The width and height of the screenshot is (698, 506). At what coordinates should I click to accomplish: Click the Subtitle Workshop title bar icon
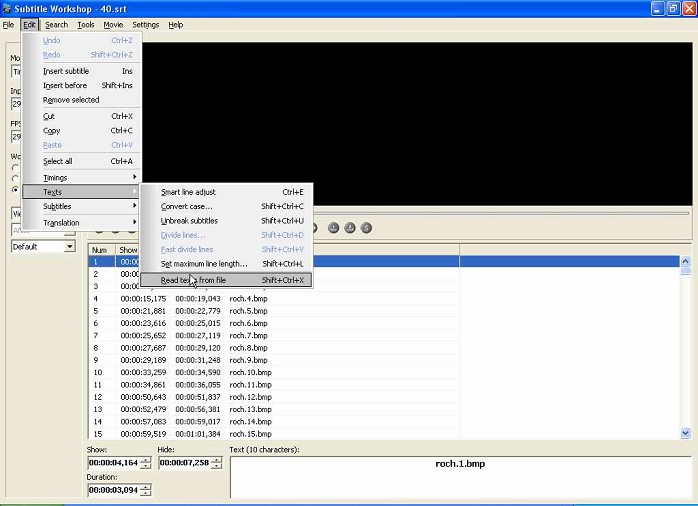7,8
